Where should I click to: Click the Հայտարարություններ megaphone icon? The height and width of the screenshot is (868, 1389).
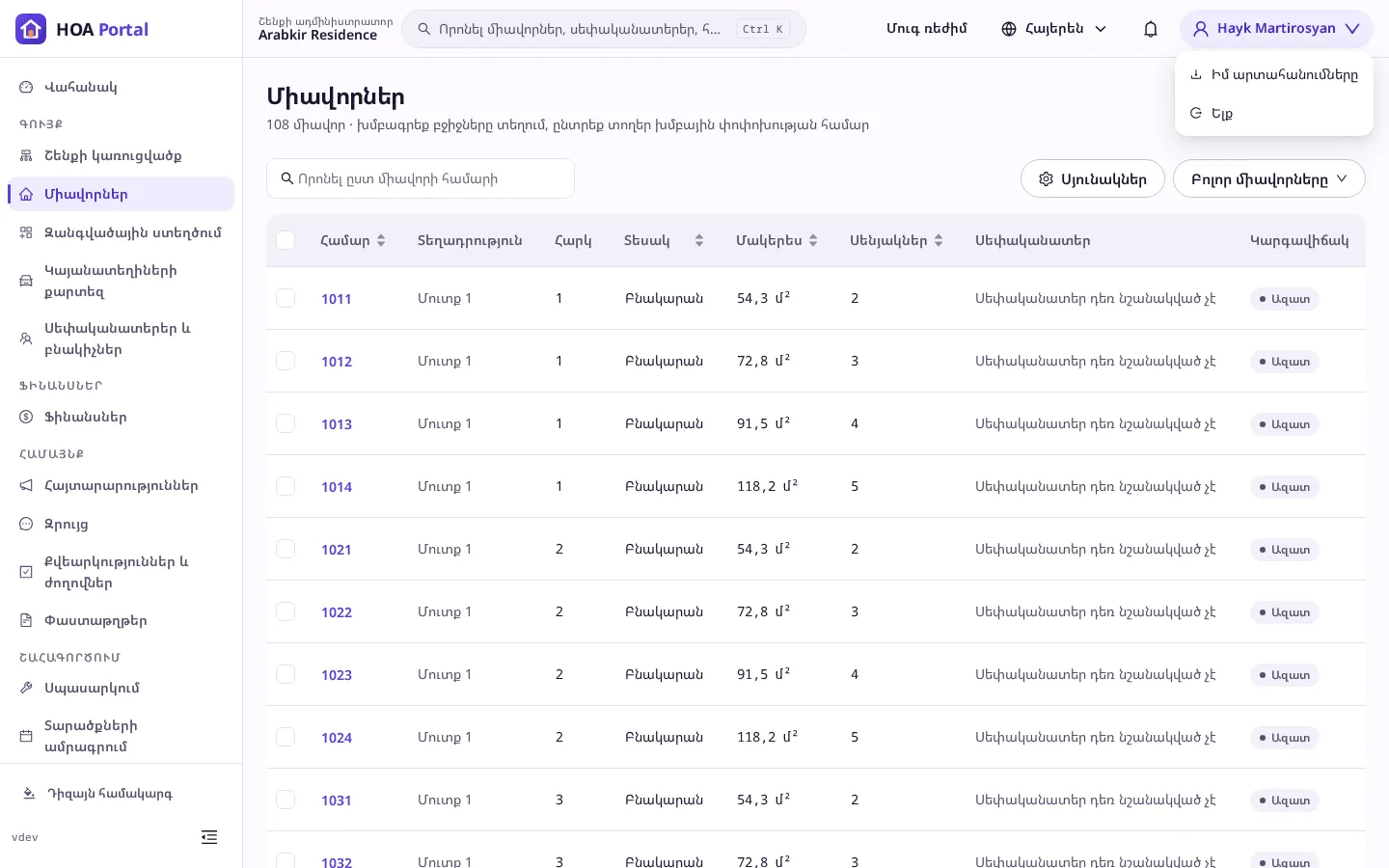point(26,485)
